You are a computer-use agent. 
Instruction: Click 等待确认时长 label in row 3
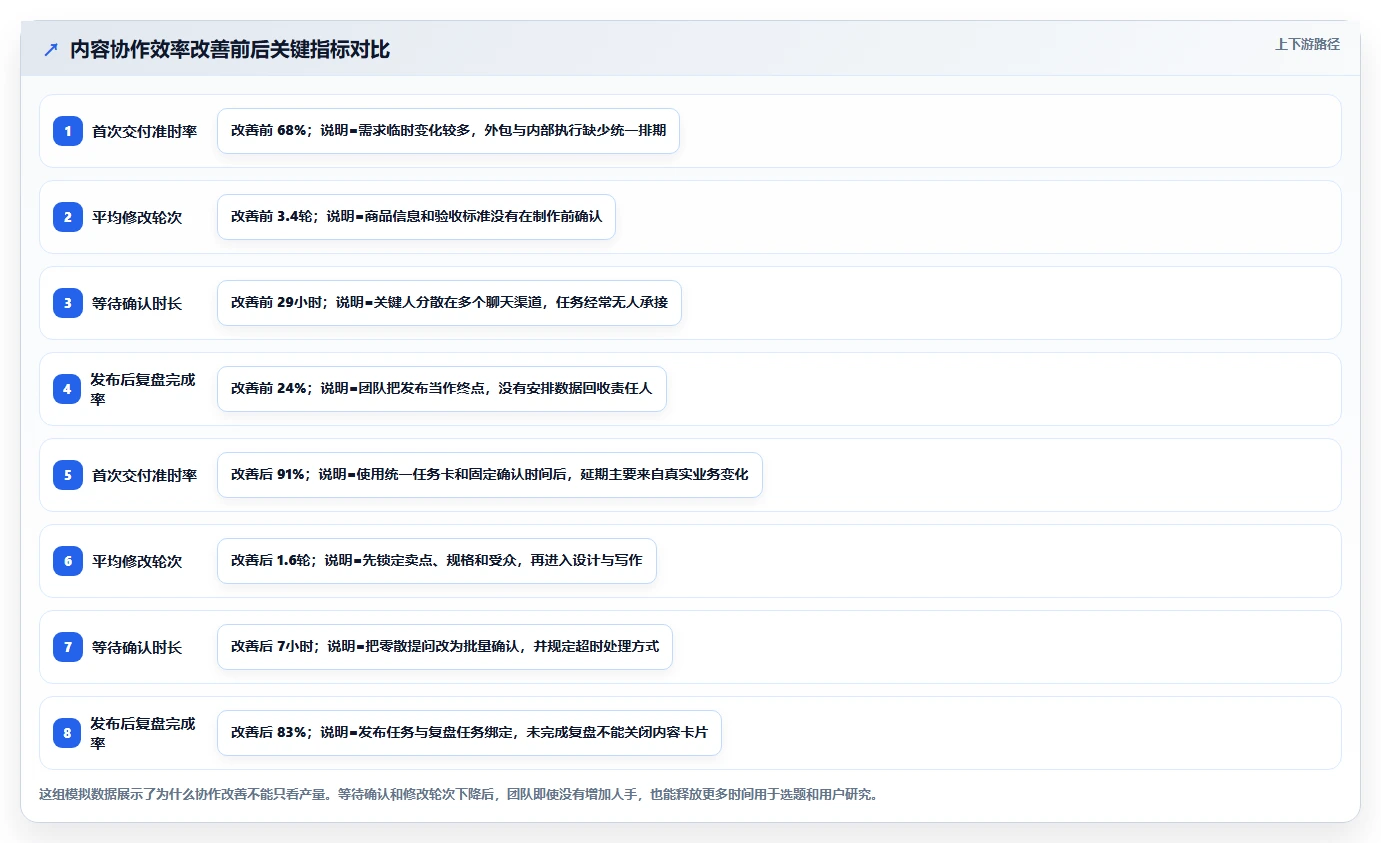pos(137,303)
